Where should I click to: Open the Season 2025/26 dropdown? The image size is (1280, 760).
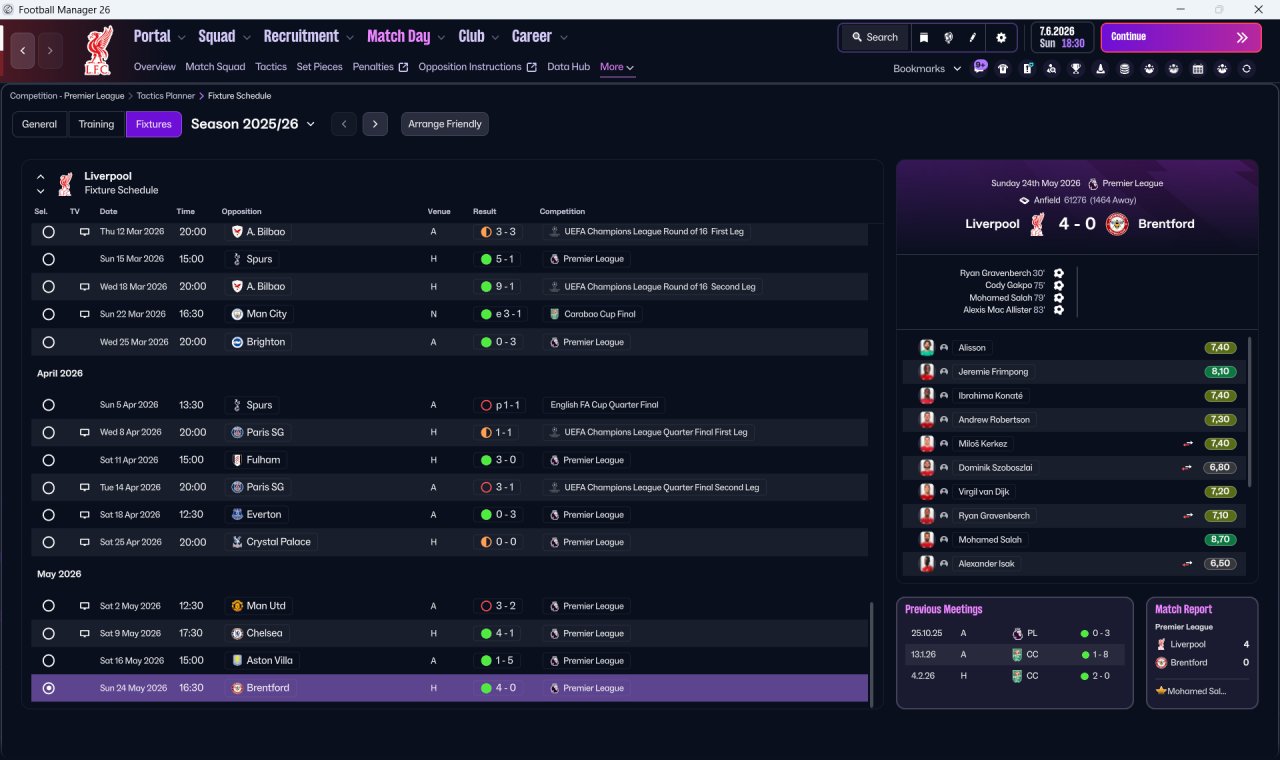point(253,124)
